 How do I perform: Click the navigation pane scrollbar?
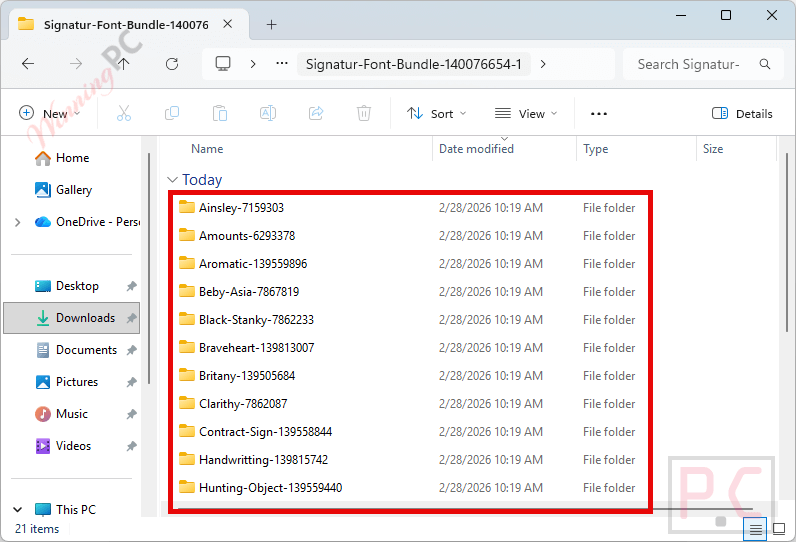[149, 269]
